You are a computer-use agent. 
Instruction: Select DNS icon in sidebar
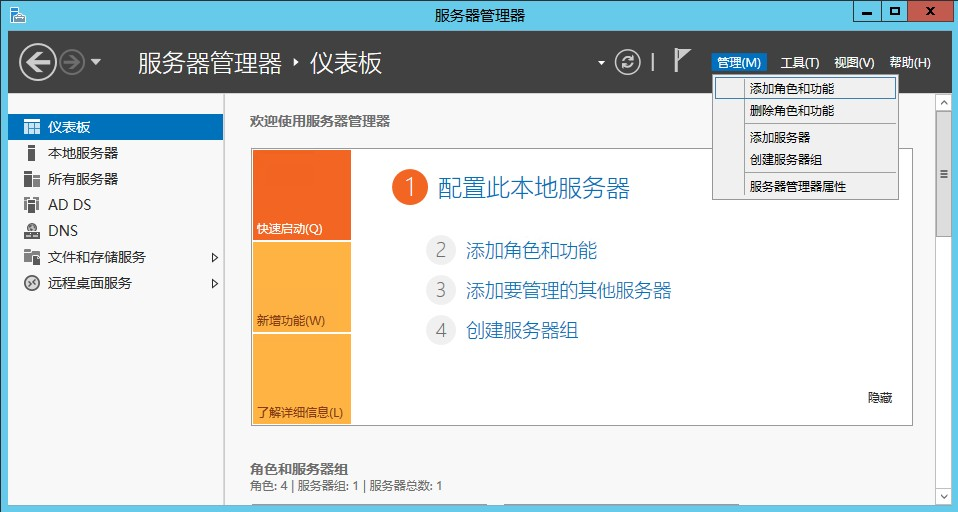point(32,231)
